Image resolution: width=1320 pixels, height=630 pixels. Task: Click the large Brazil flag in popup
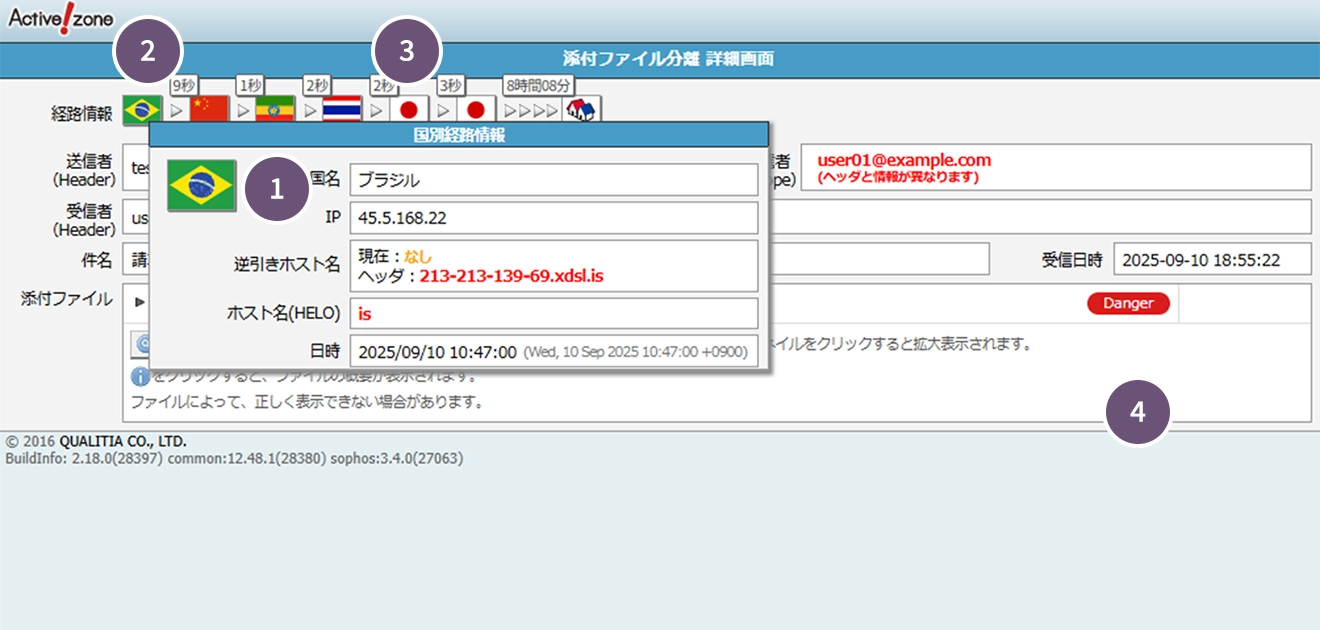(x=201, y=185)
